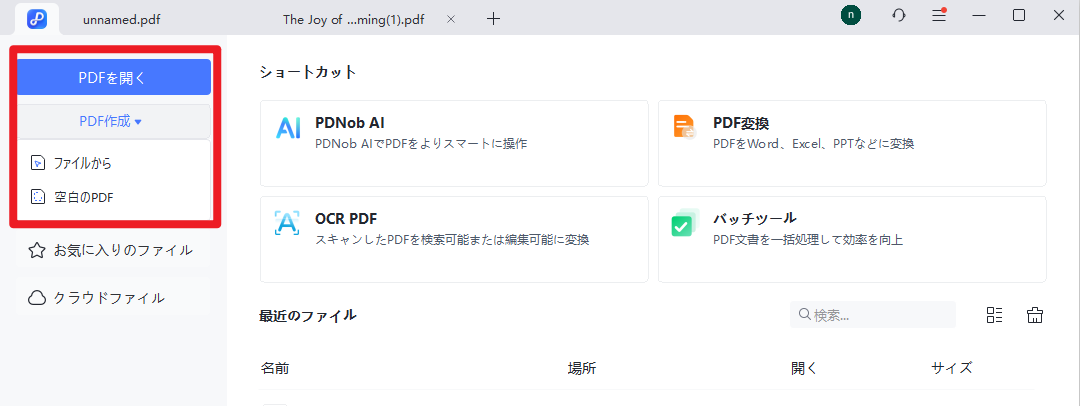The image size is (1080, 406).
Task: Click the green バッチツール checkmark icon
Action: 685,223
